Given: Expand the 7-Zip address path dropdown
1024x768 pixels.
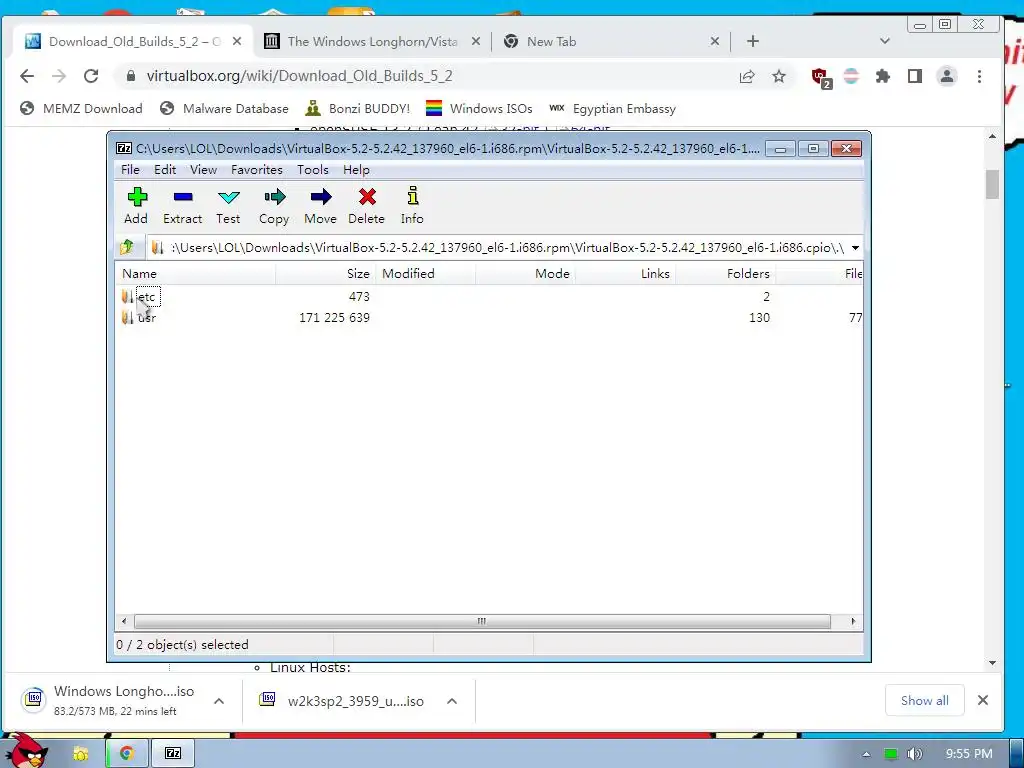Looking at the screenshot, I should click(x=855, y=248).
